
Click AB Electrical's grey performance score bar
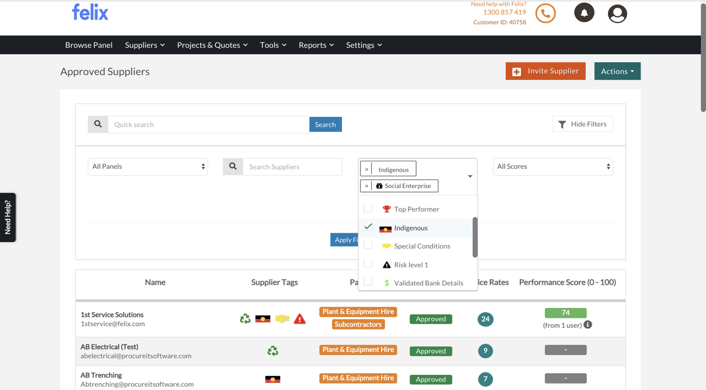tap(566, 350)
